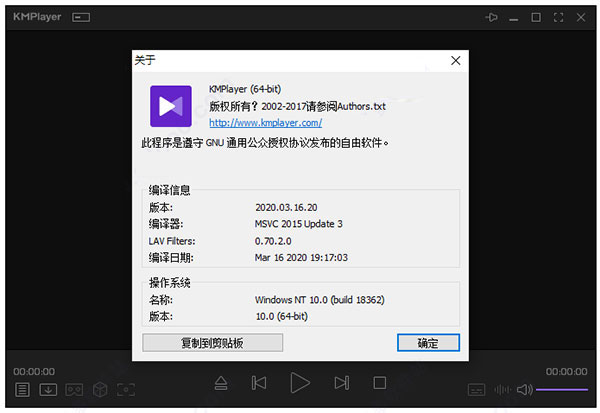
Task: Stop playback with the square button
Action: pyautogui.click(x=380, y=383)
